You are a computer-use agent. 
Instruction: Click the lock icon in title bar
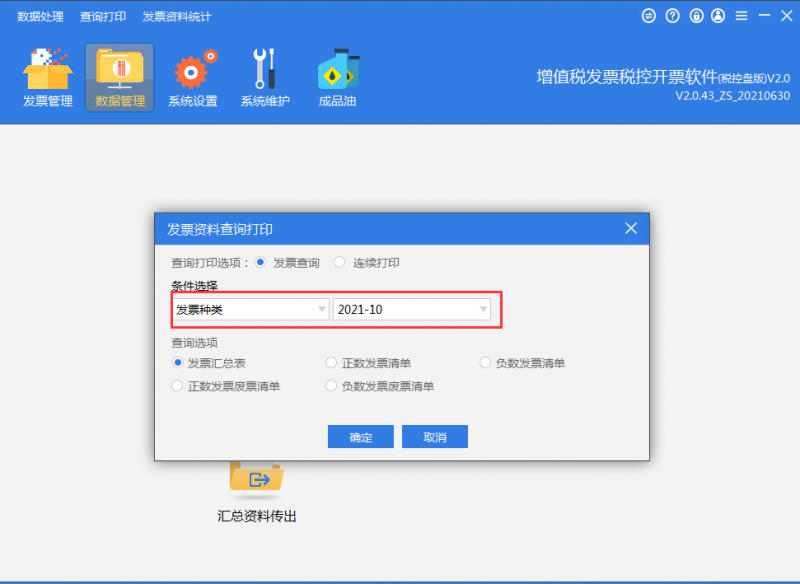click(696, 16)
